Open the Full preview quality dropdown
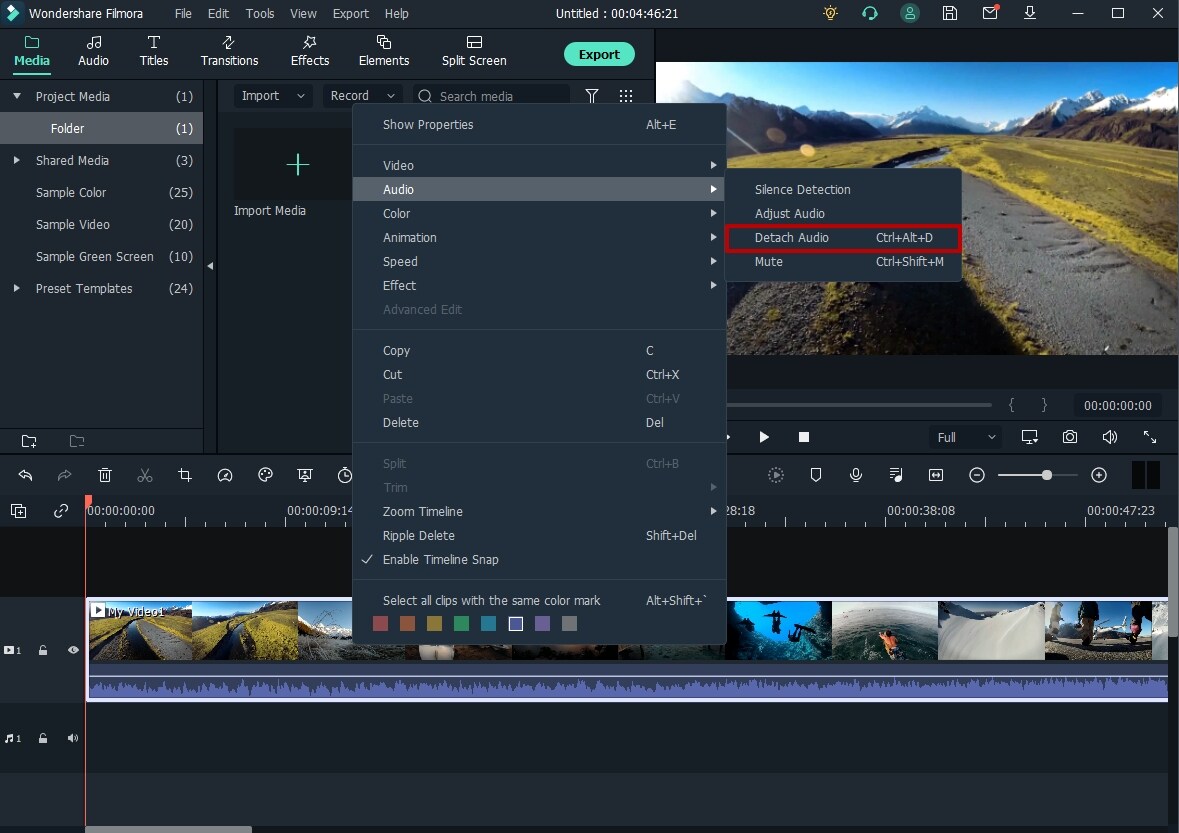This screenshot has height=833, width=1179. (x=966, y=437)
